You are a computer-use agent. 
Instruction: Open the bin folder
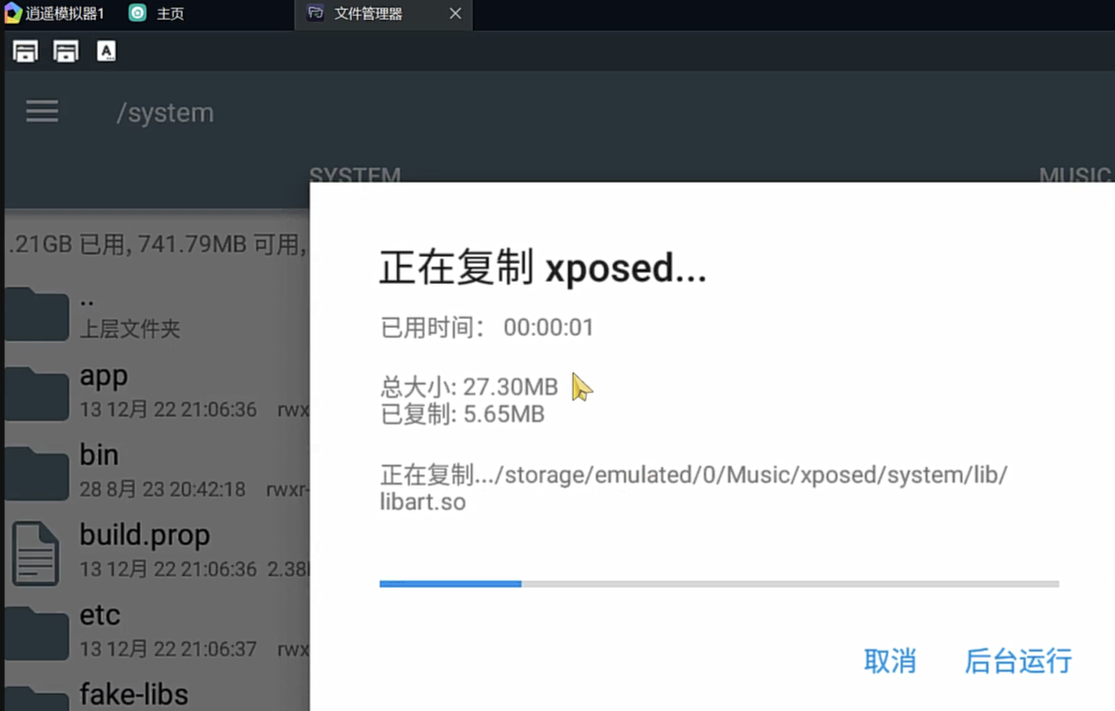pos(156,472)
